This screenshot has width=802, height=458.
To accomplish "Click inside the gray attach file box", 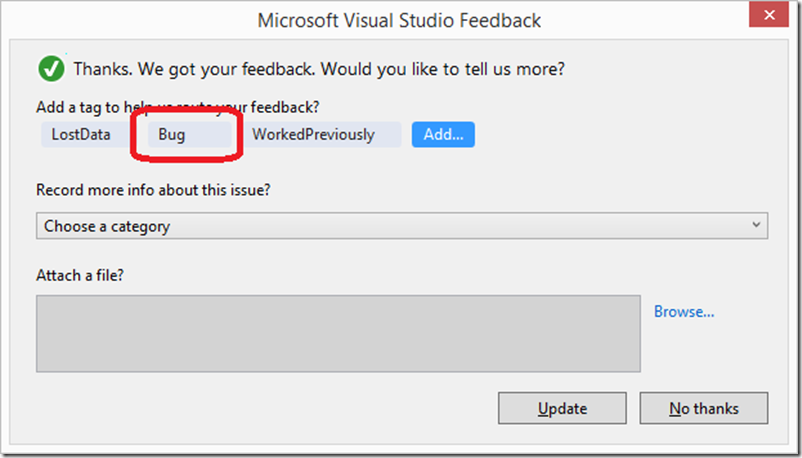I will pyautogui.click(x=338, y=333).
